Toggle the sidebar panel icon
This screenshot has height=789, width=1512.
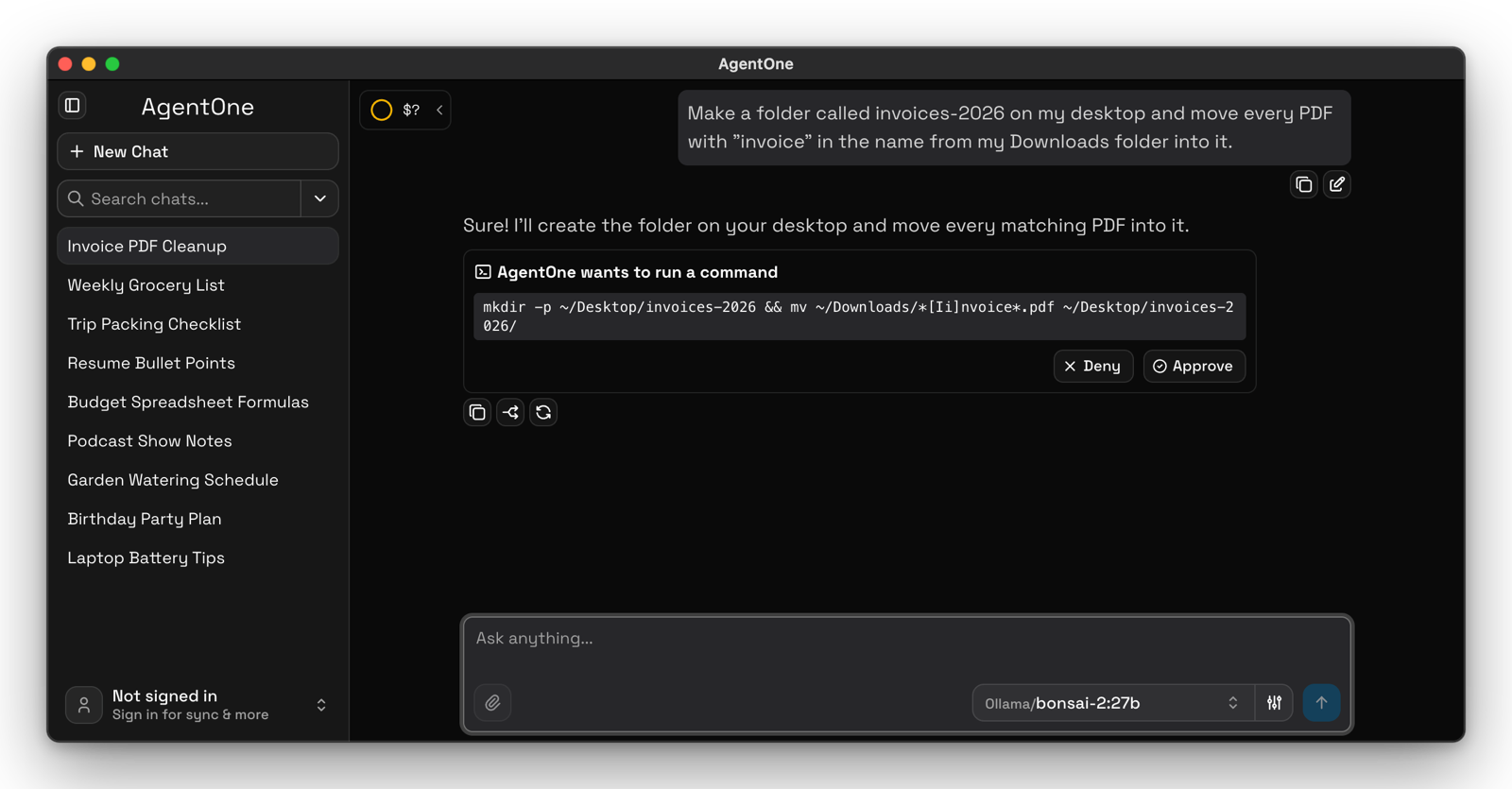(x=73, y=106)
